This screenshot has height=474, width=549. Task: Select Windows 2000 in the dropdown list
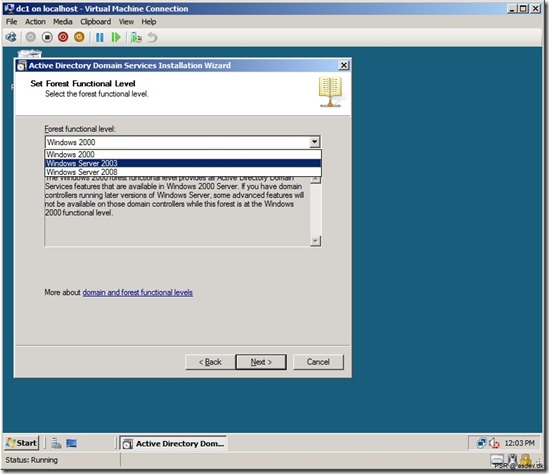183,154
